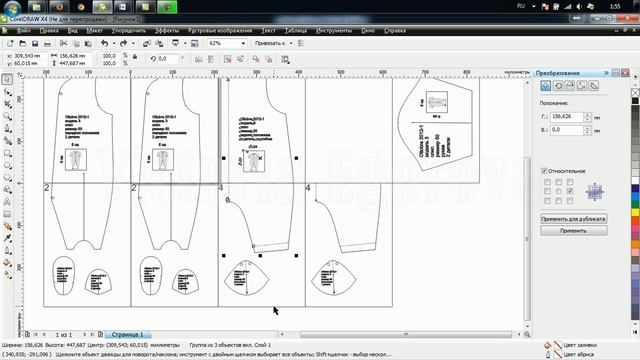Pick the white palette swatch
Viewport: 640px width, 360px height.
click(636, 180)
